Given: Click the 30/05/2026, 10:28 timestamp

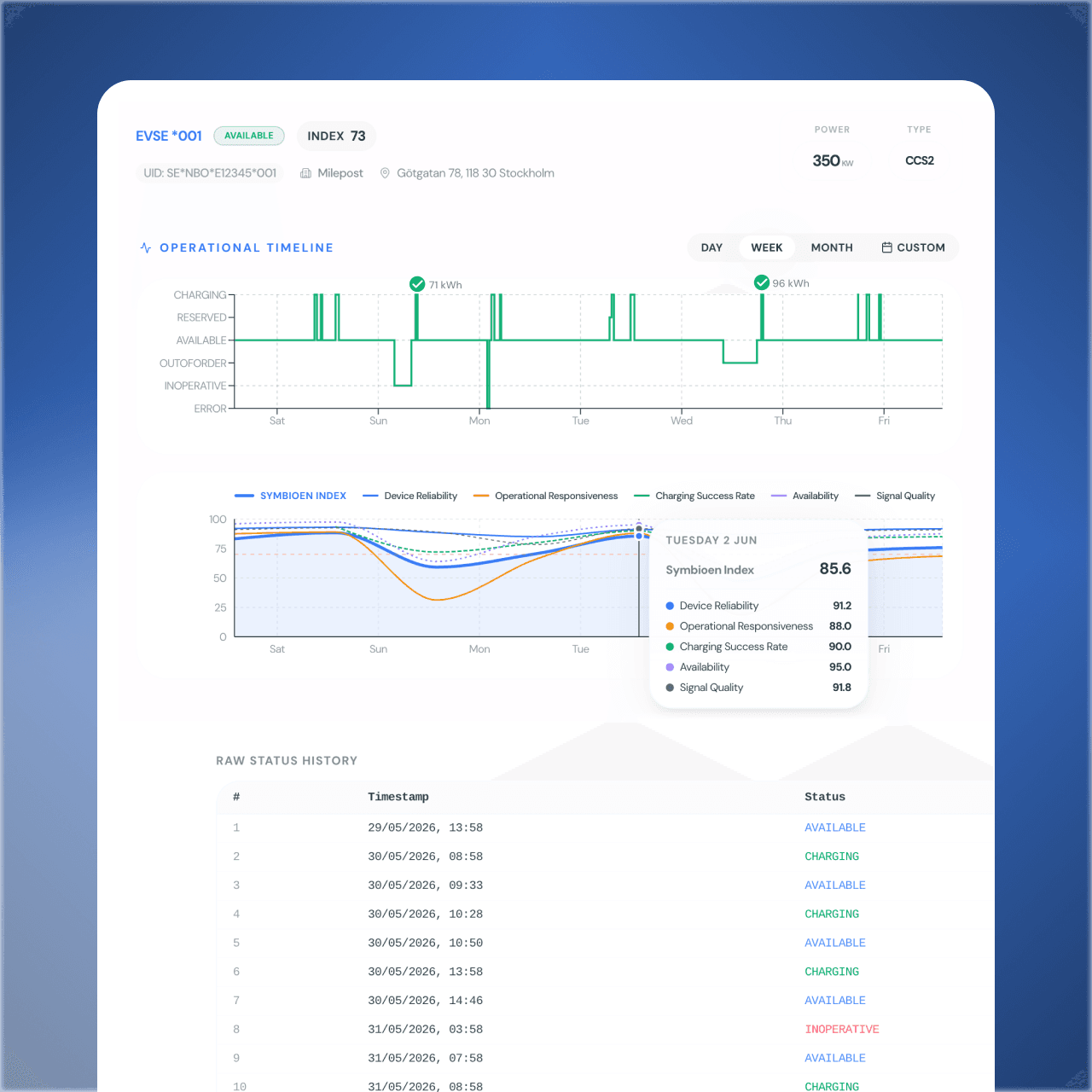Looking at the screenshot, I should (425, 914).
